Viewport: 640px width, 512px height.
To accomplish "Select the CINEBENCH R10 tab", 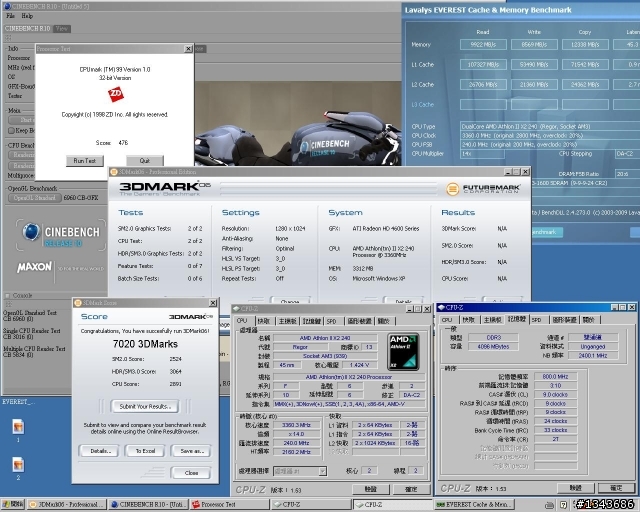I will [27, 29].
